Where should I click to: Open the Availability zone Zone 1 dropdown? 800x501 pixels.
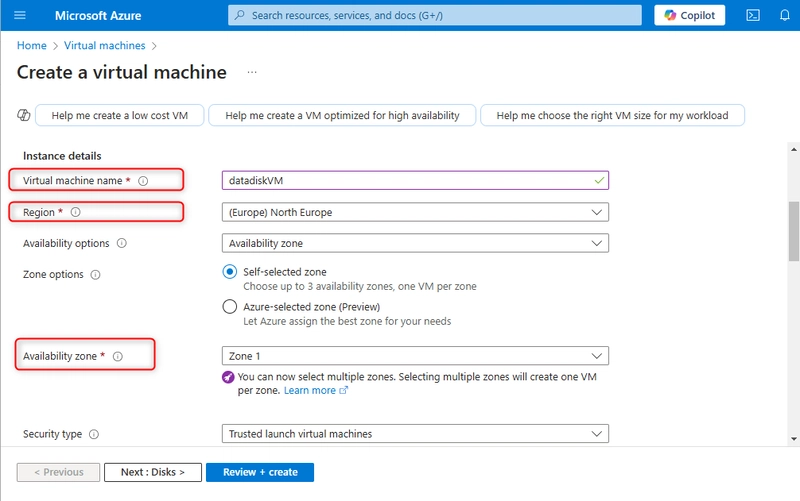point(415,356)
